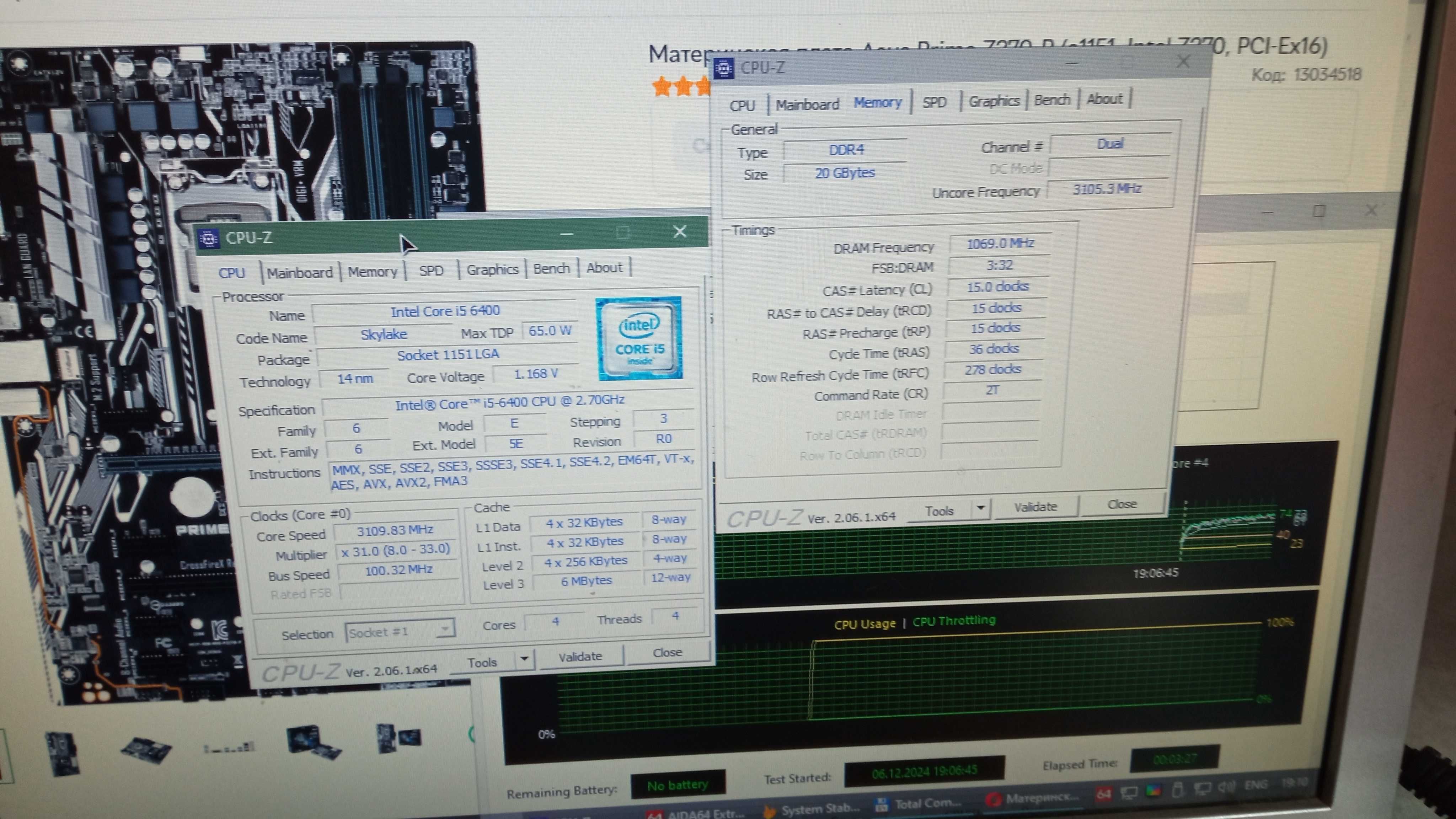Open System Stability Test taskbar button
This screenshot has width=1456, height=819.
pyautogui.click(x=812, y=809)
